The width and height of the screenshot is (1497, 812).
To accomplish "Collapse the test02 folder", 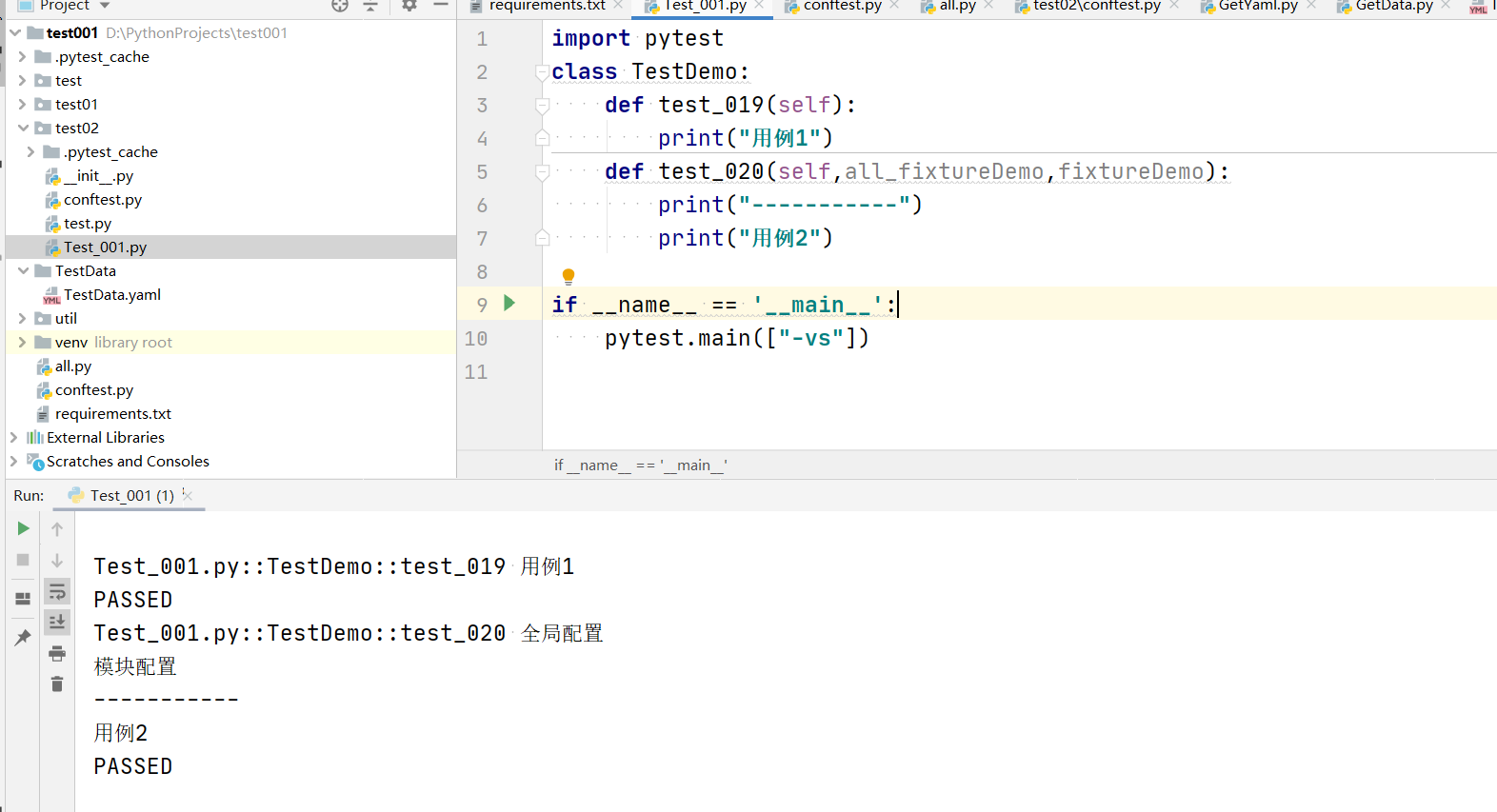I will coord(22,128).
